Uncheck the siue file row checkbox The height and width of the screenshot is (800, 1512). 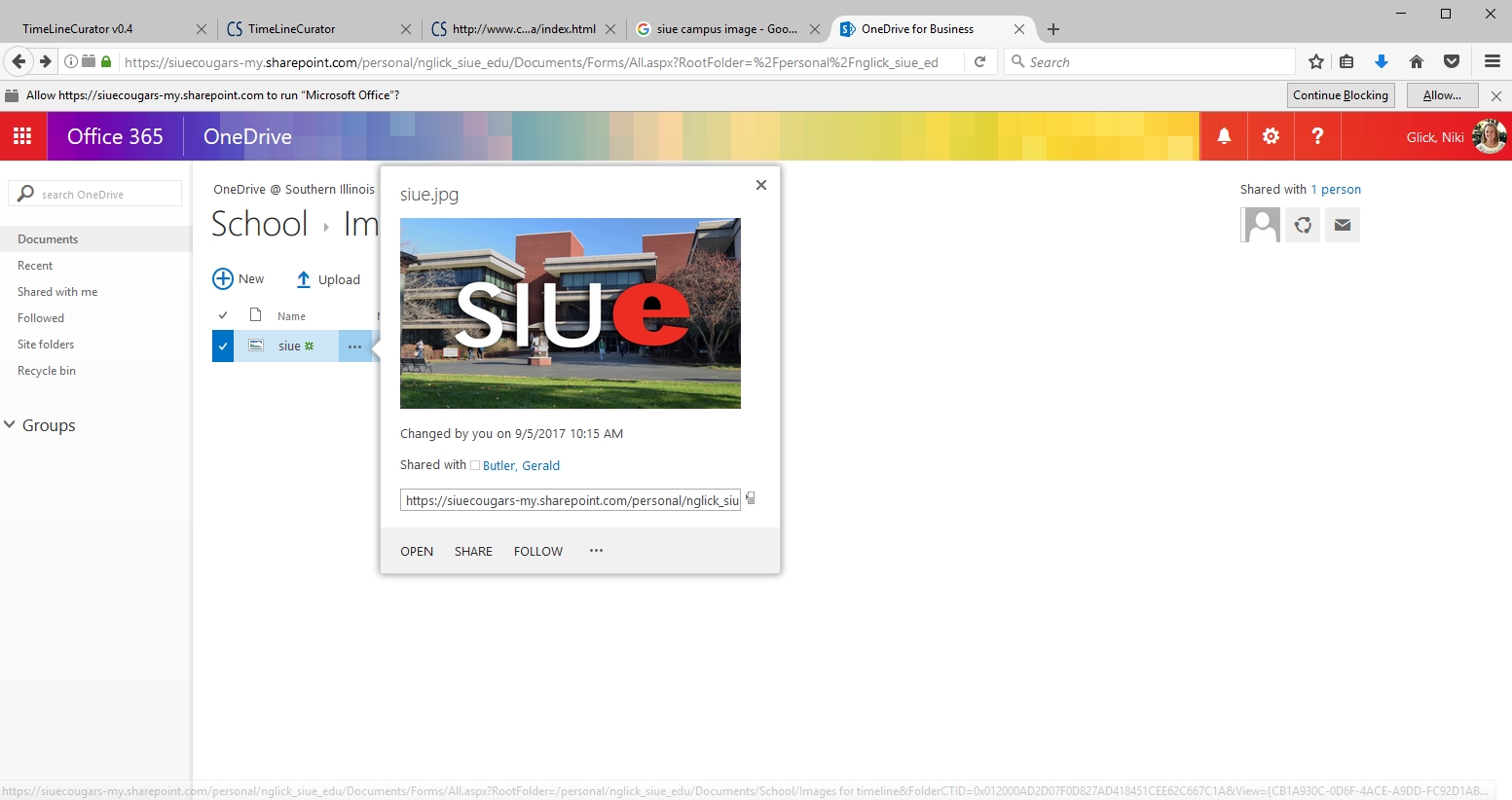(x=223, y=346)
